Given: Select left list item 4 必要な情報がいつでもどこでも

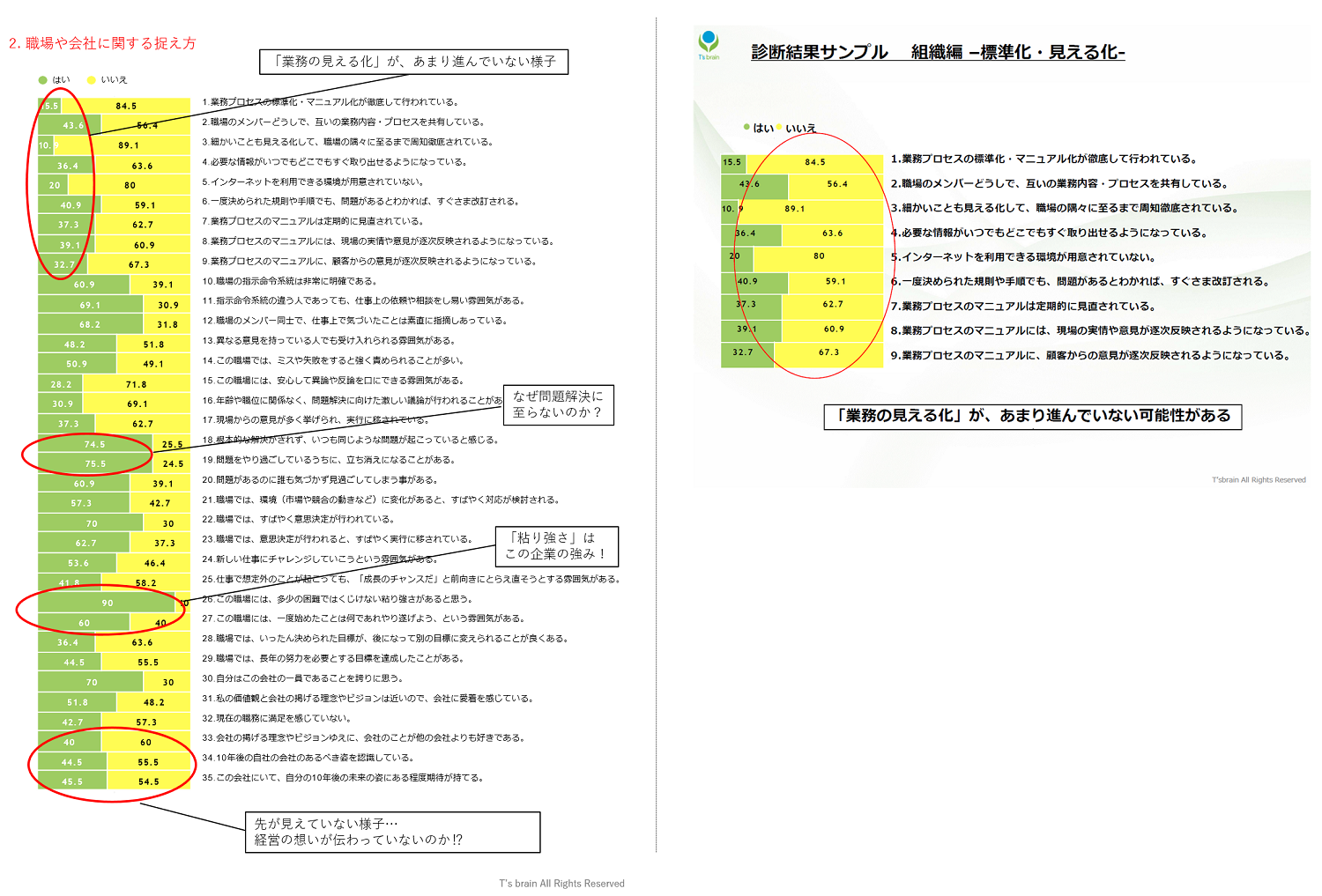Looking at the screenshot, I should pyautogui.click(x=334, y=162).
